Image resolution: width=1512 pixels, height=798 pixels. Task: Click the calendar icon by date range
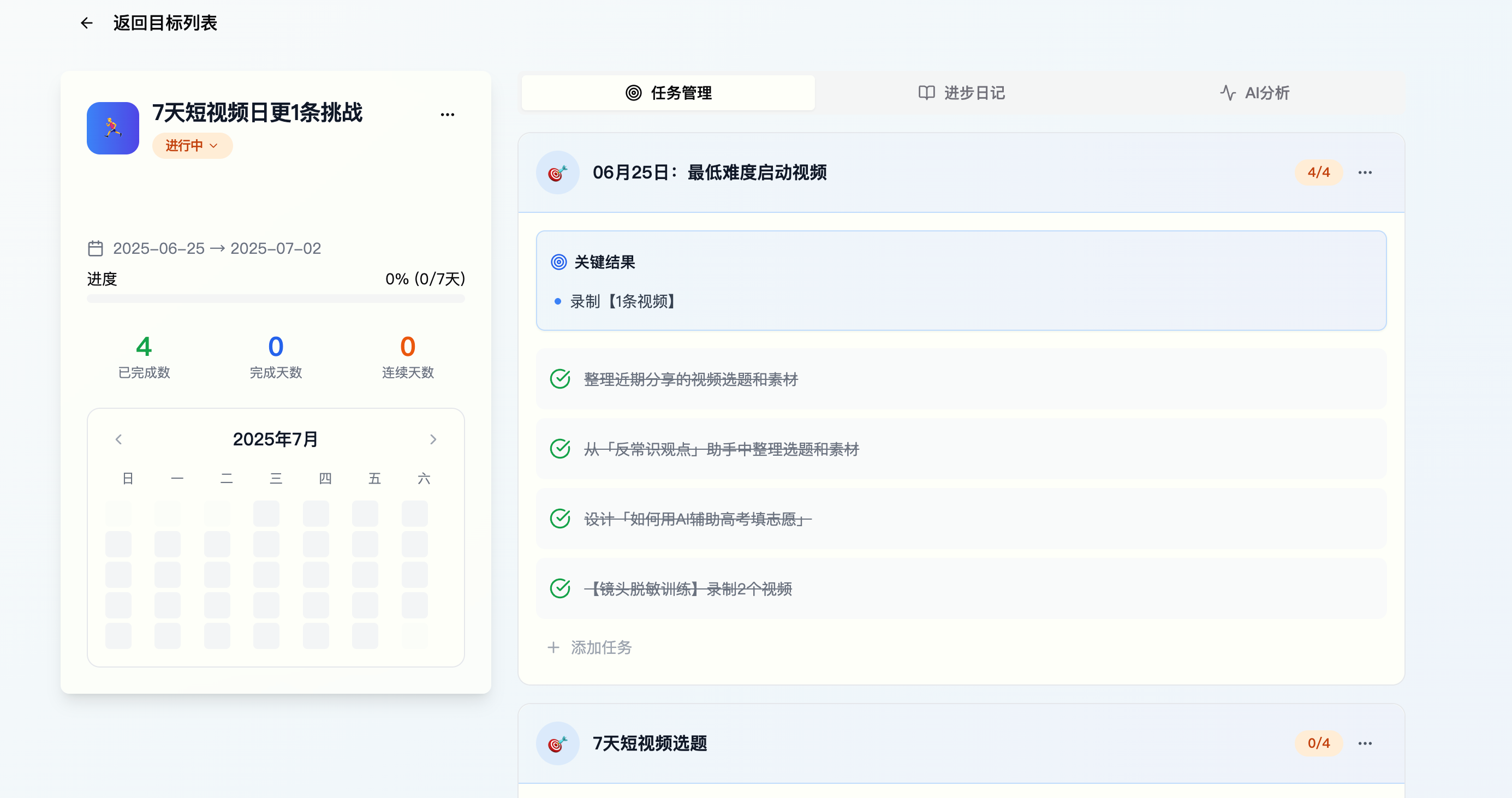pyautogui.click(x=95, y=248)
